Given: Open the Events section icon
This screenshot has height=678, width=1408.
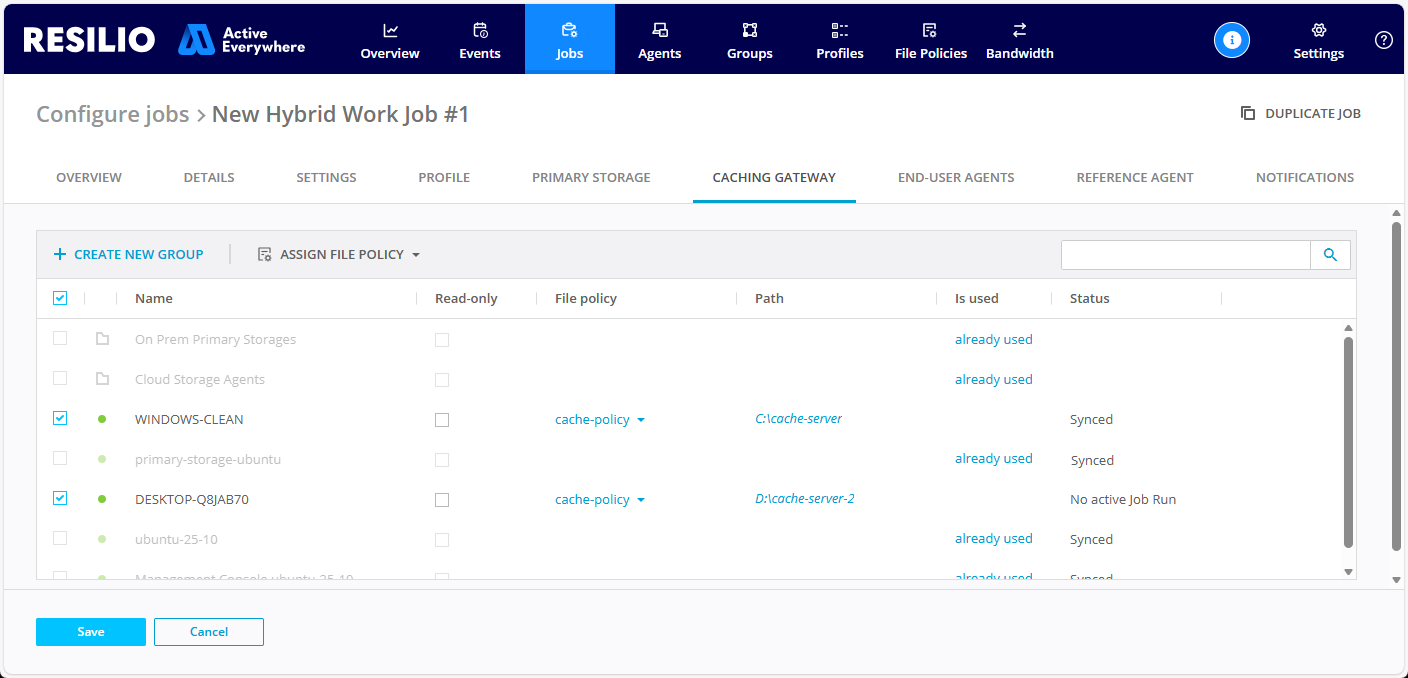Looking at the screenshot, I should (x=480, y=31).
